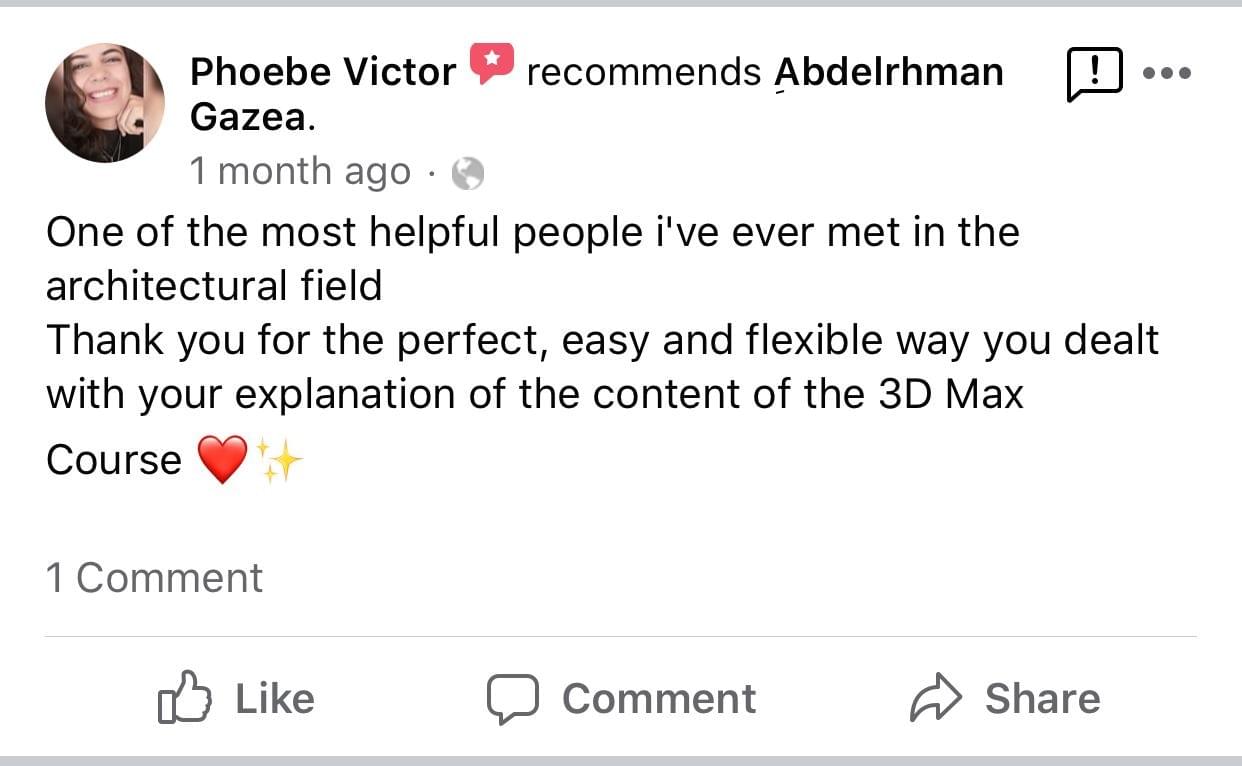Click the "1 month ago" timestamp
1242x766 pixels.
[300, 172]
